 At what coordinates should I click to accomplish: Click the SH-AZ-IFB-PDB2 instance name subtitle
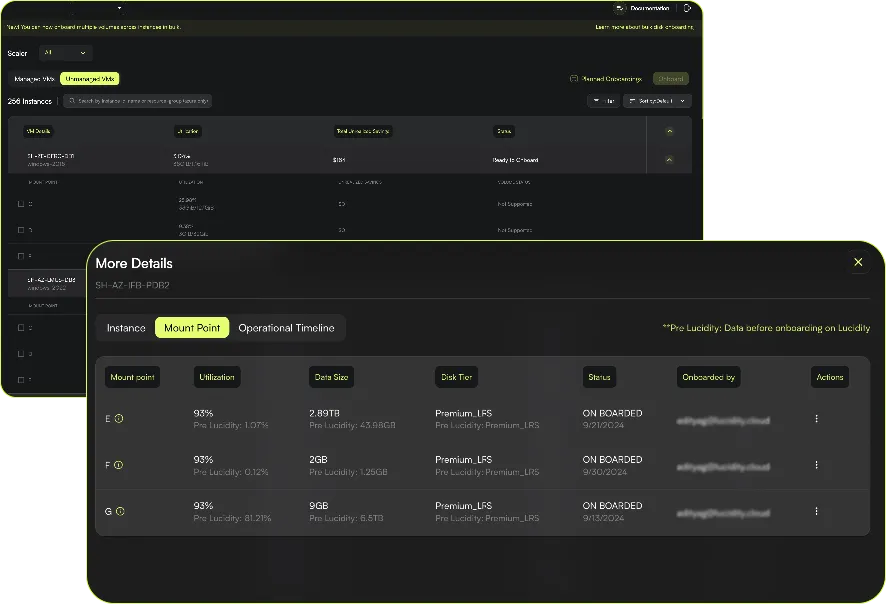132,285
